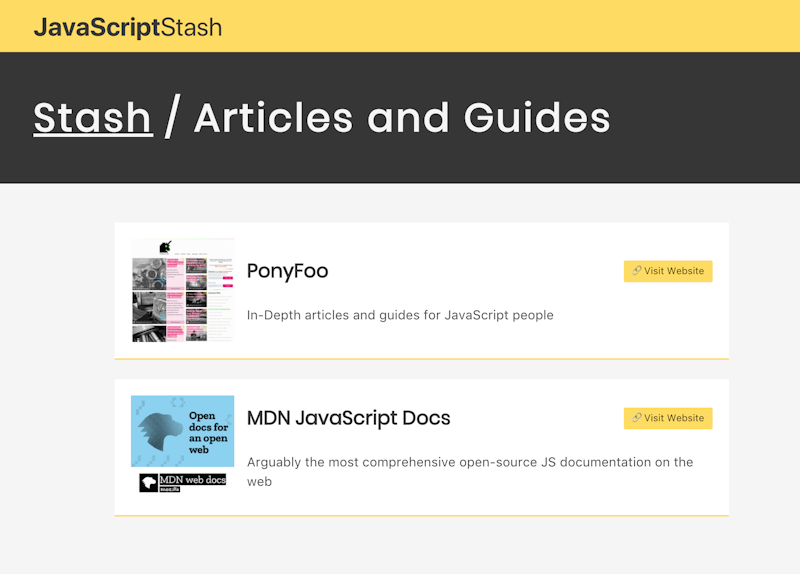
Task: Click MDN description about comprehensive documentation
Action: [x=470, y=471]
